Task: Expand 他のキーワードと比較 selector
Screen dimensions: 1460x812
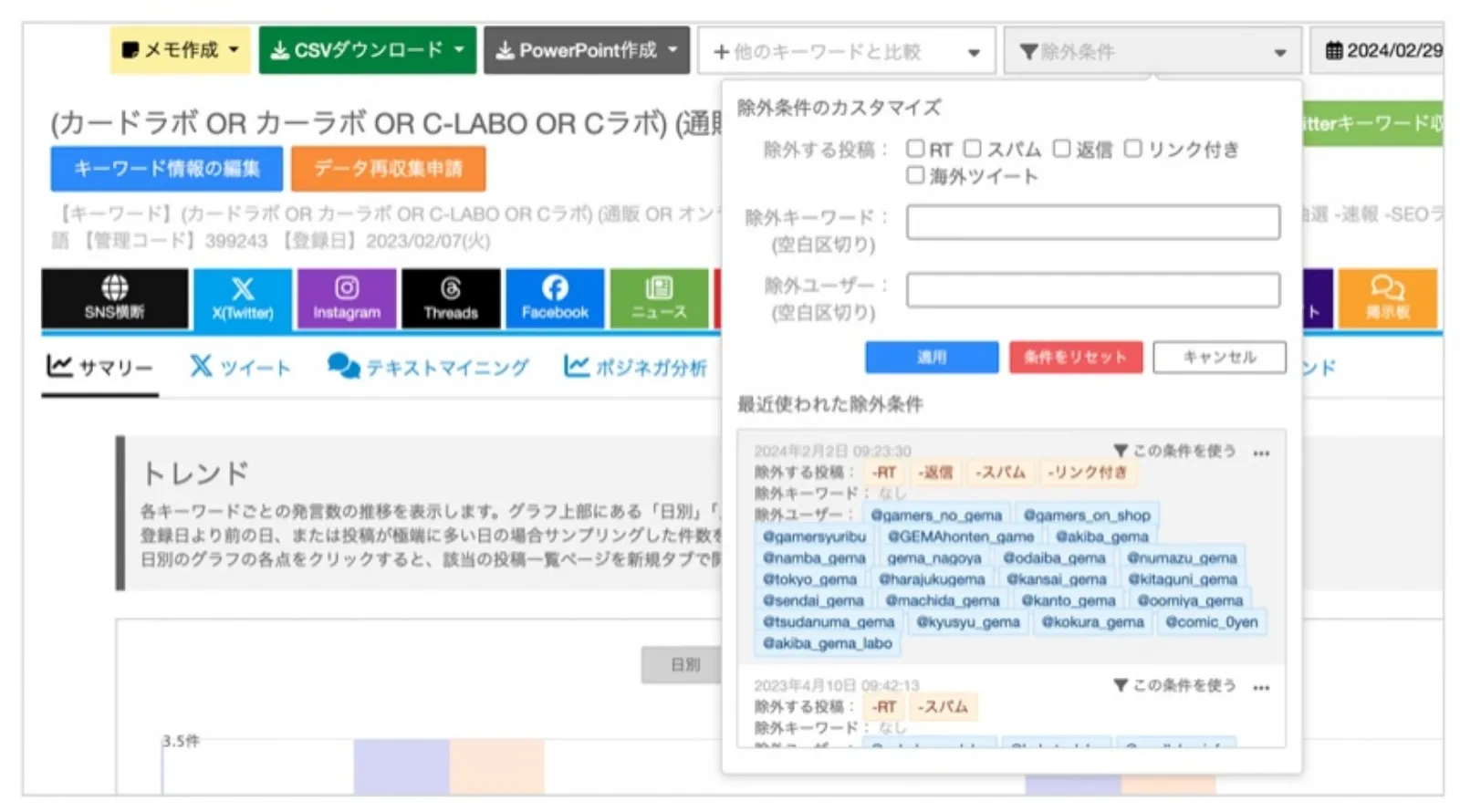Action: point(846,51)
